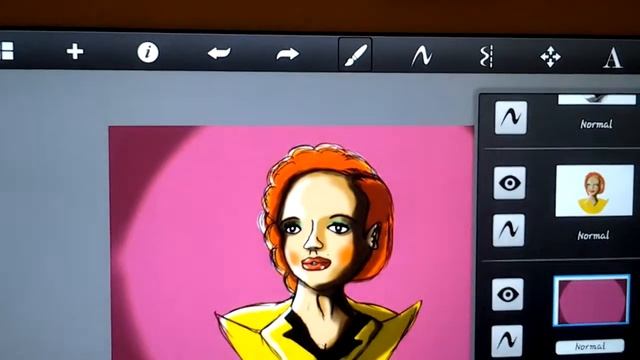This screenshot has height=360, width=640.
Task: Enable the symmetry tool
Action: coord(487,56)
